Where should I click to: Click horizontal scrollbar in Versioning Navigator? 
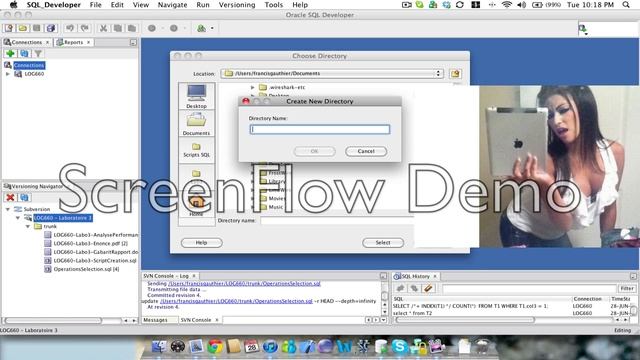pyautogui.click(x=53, y=320)
